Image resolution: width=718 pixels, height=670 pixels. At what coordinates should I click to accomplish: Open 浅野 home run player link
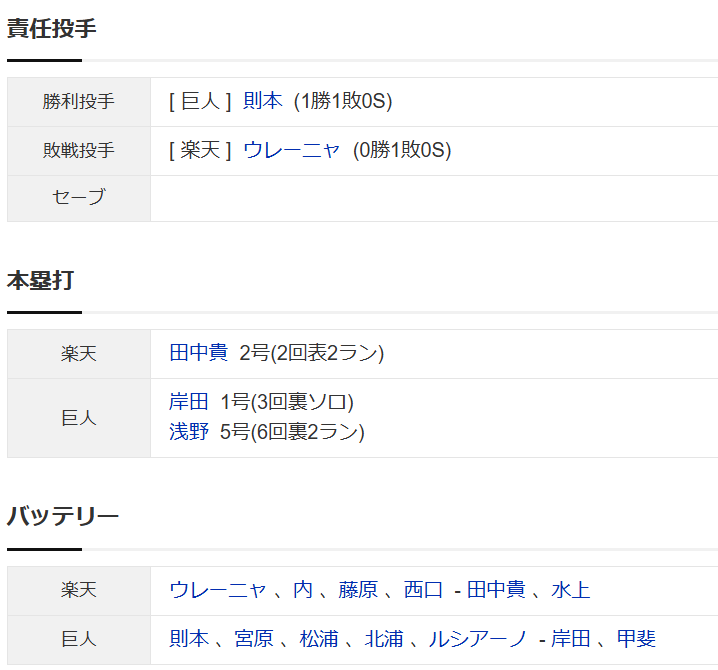tap(189, 431)
